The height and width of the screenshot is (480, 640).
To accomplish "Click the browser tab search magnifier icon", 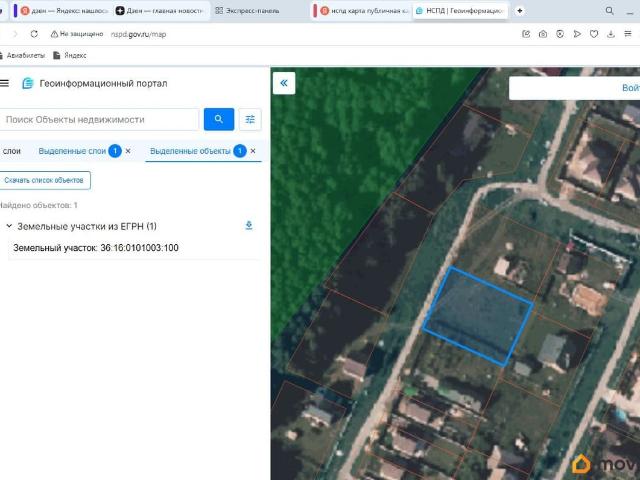I will click(x=609, y=11).
